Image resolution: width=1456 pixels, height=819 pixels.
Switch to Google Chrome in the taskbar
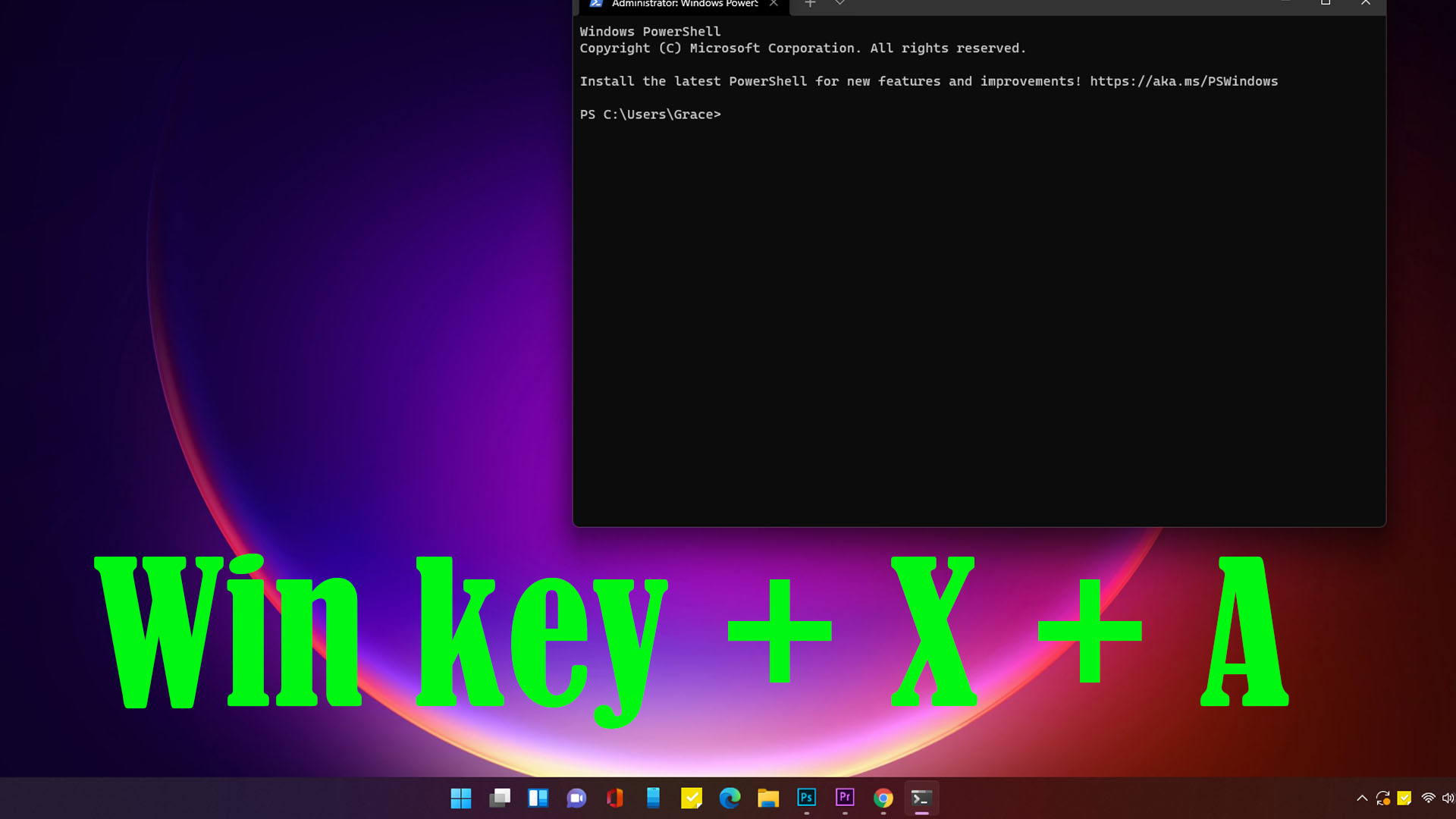coord(883,798)
